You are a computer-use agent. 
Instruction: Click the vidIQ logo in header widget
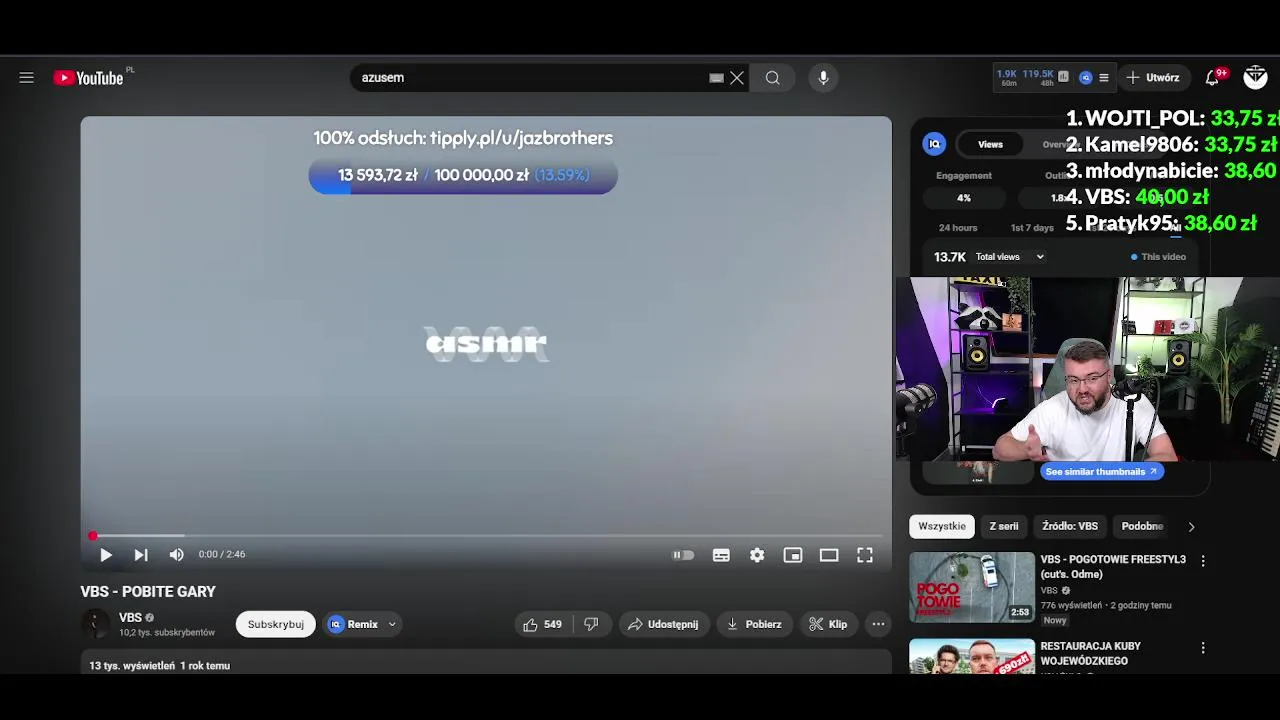pyautogui.click(x=1086, y=77)
